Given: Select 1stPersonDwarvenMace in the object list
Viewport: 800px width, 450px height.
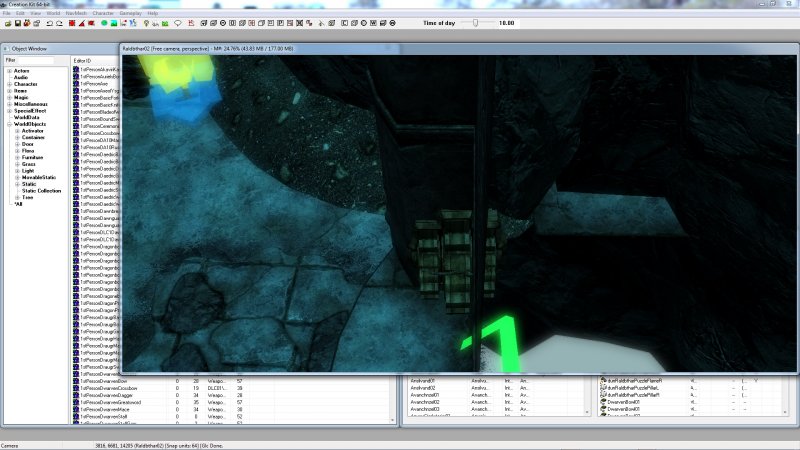Looking at the screenshot, I should pos(106,409).
